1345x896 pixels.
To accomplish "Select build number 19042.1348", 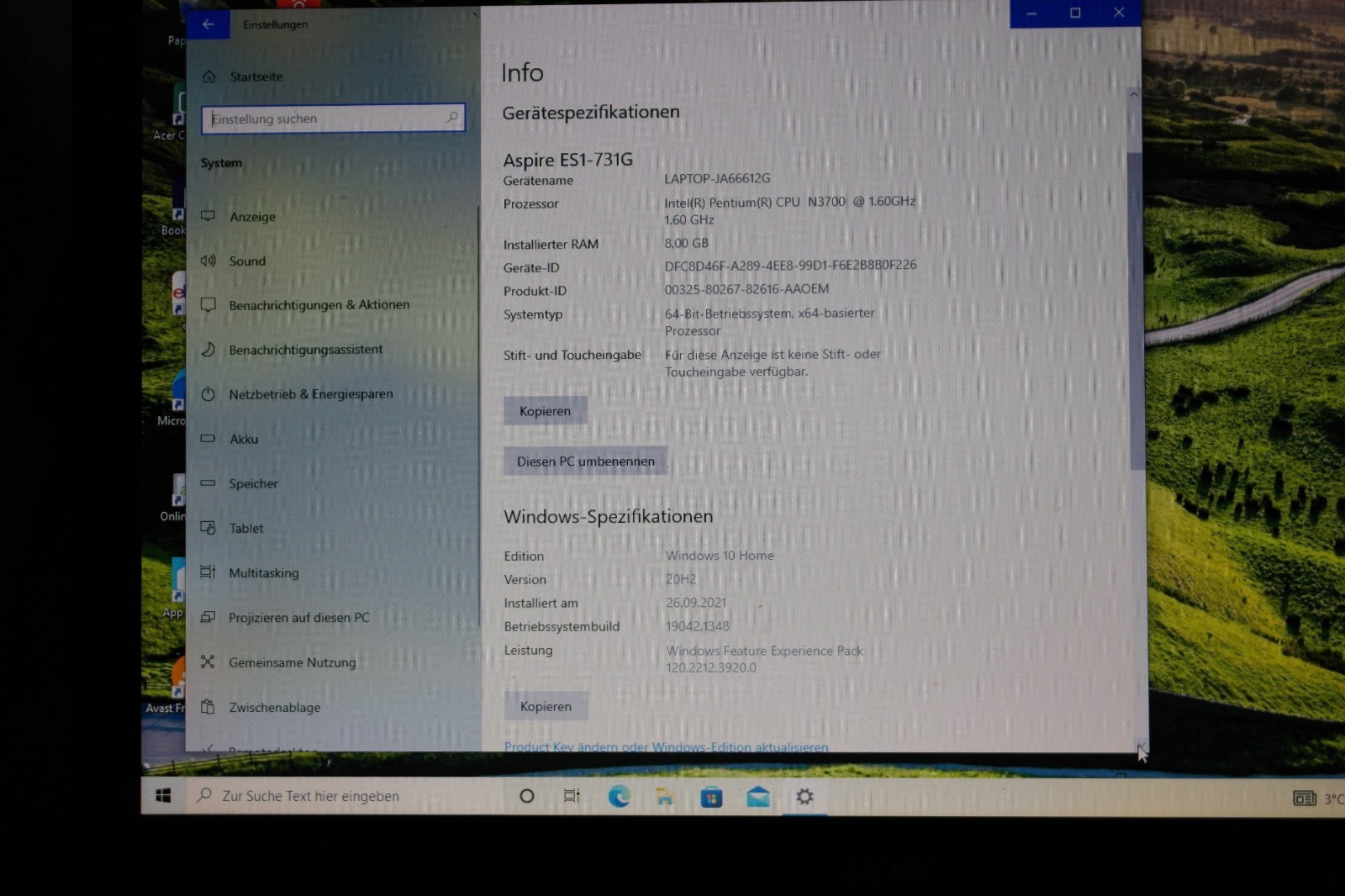I will [x=698, y=626].
